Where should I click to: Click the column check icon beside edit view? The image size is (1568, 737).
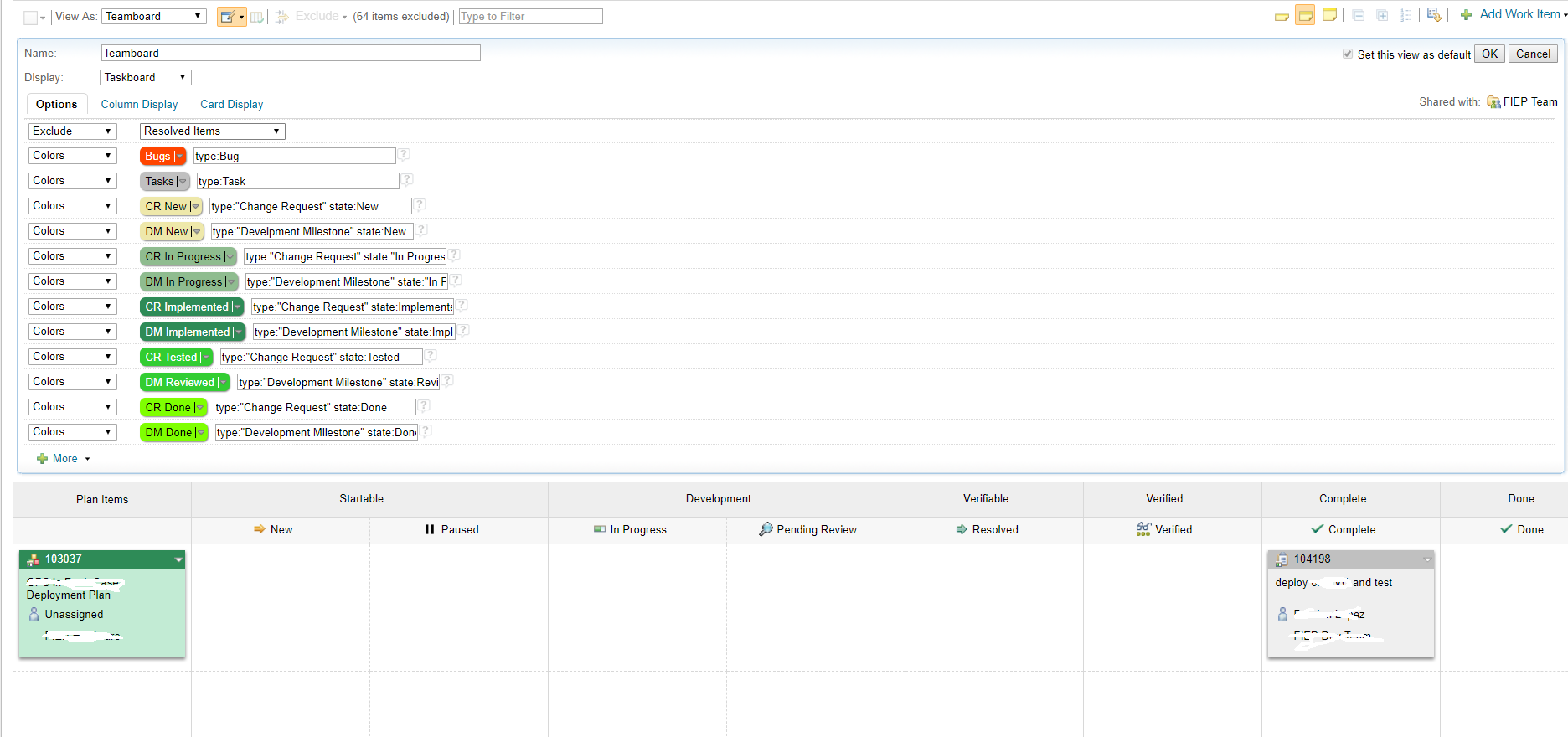(x=257, y=17)
